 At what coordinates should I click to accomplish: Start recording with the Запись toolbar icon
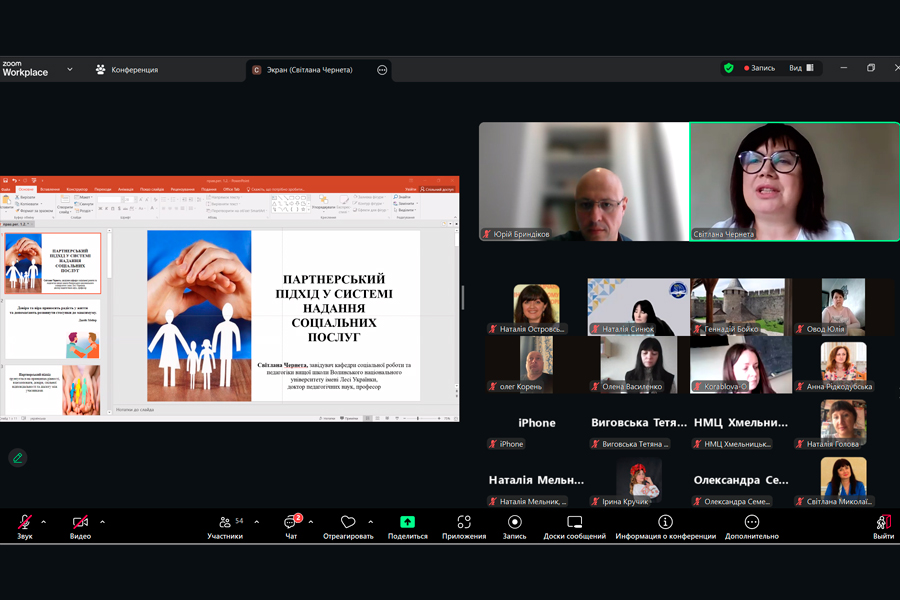514,526
